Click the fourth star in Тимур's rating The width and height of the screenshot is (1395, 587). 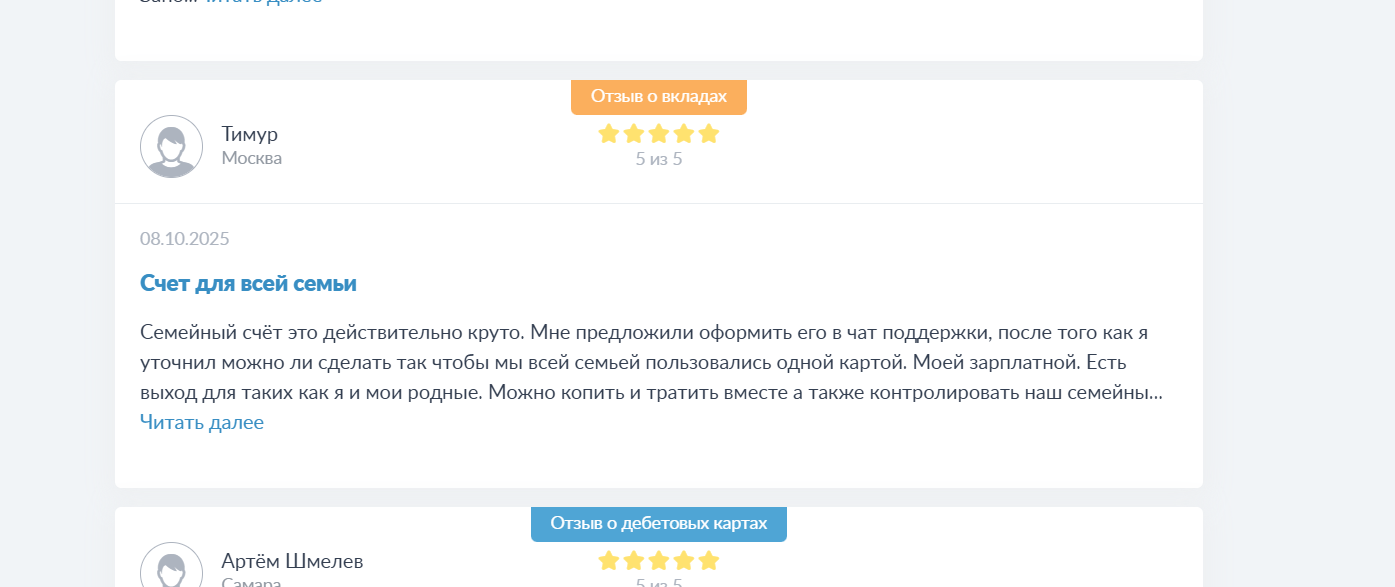point(684,134)
